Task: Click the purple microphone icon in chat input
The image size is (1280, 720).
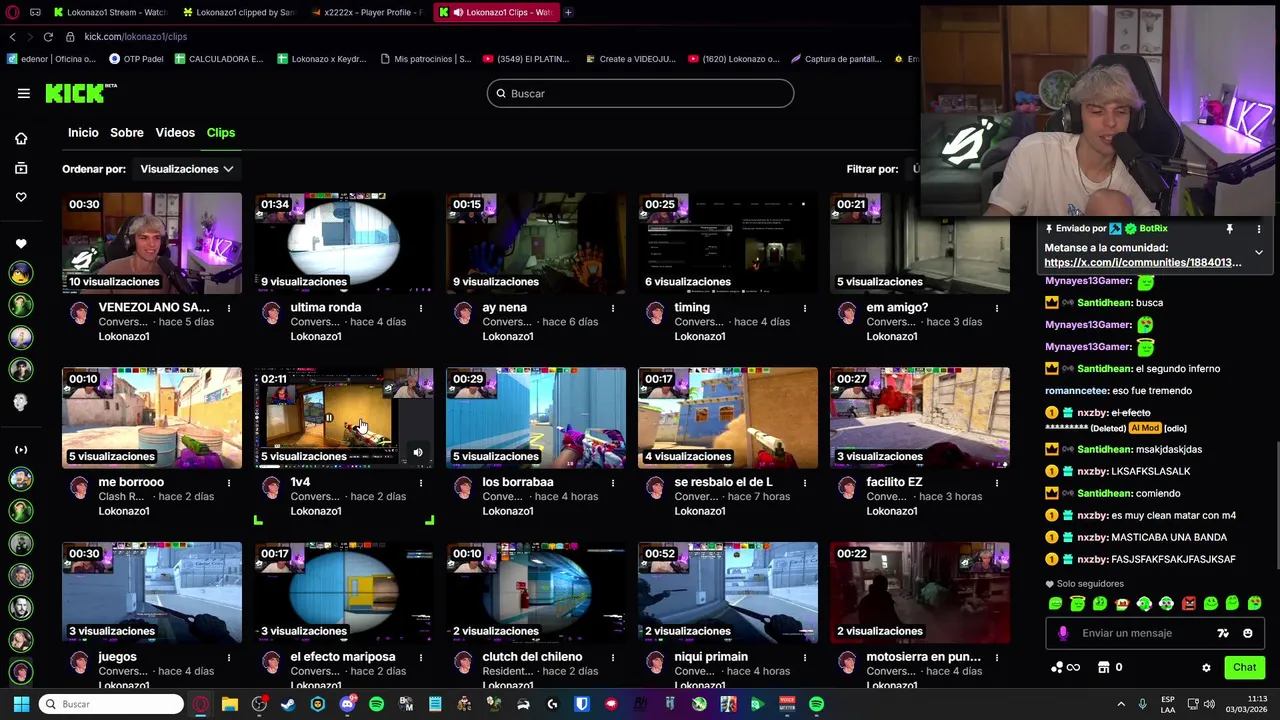Action: click(1063, 633)
